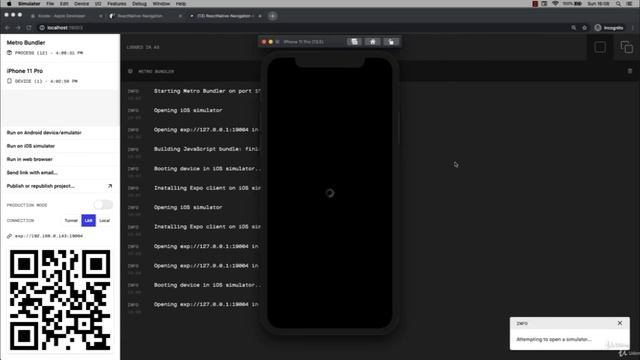Click the Incognito profile indicator
The width and height of the screenshot is (640, 360).
[609, 28]
